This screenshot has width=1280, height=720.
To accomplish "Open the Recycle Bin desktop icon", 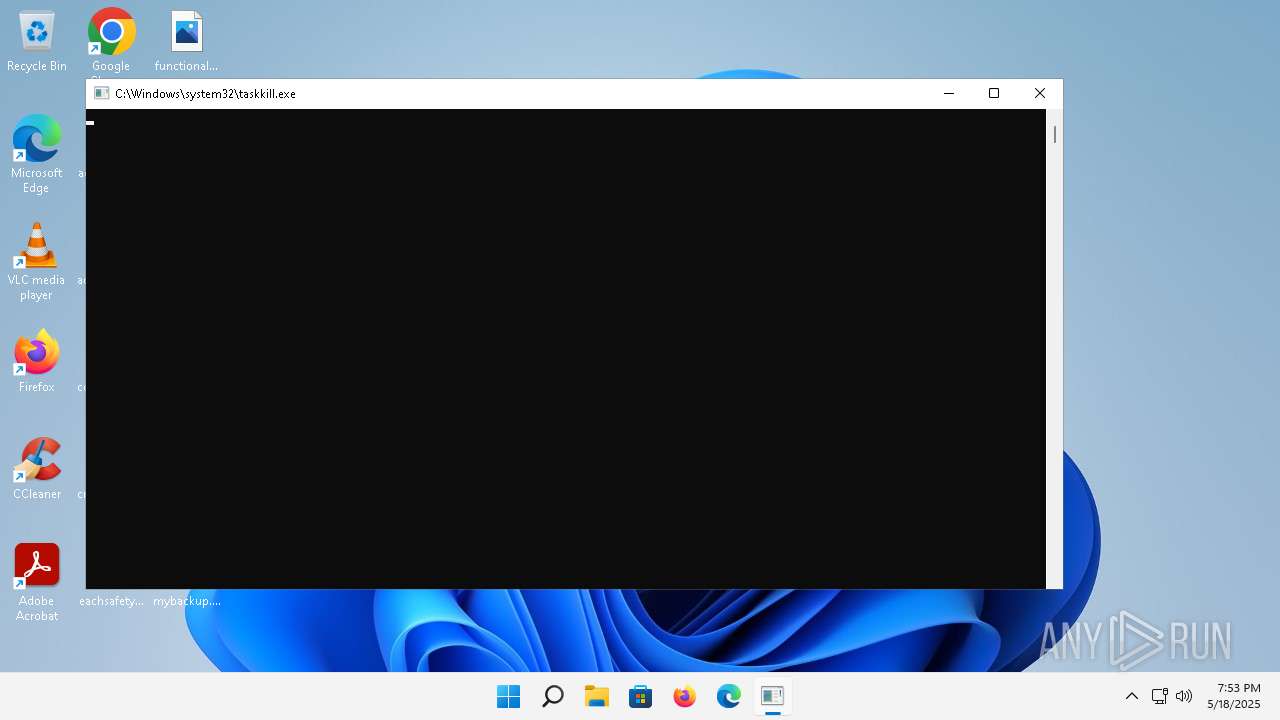I will point(37,41).
